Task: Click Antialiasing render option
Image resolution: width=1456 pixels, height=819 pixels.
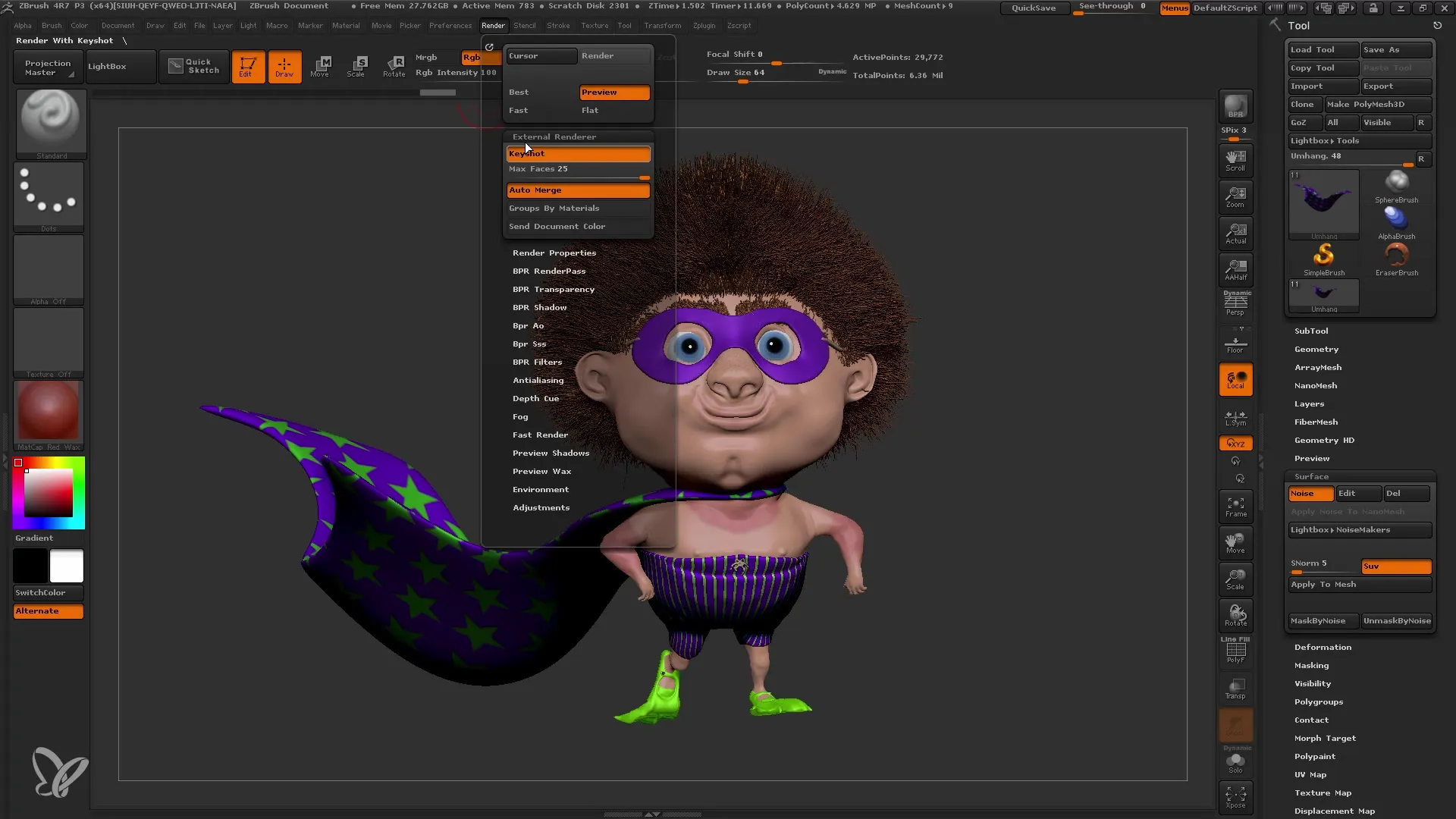Action: pyautogui.click(x=538, y=380)
